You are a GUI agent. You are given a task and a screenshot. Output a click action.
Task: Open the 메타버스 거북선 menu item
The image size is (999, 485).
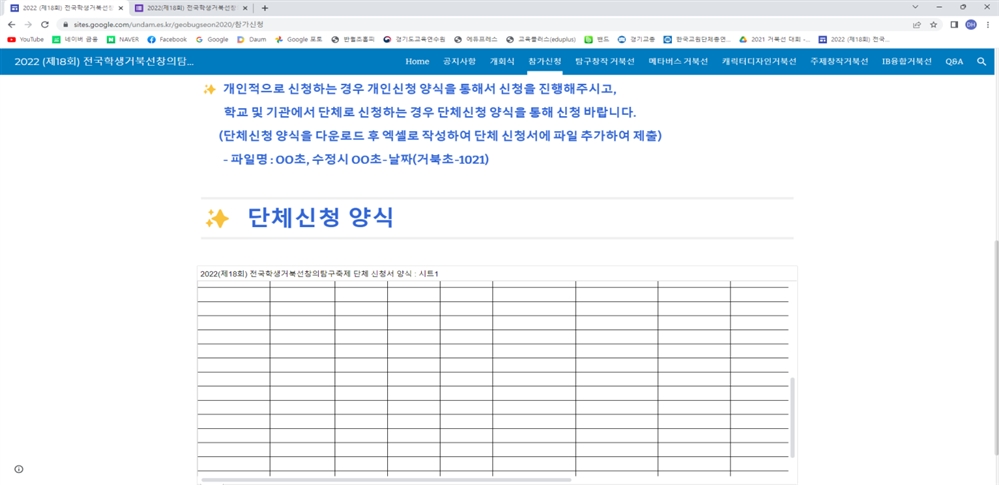click(679, 61)
